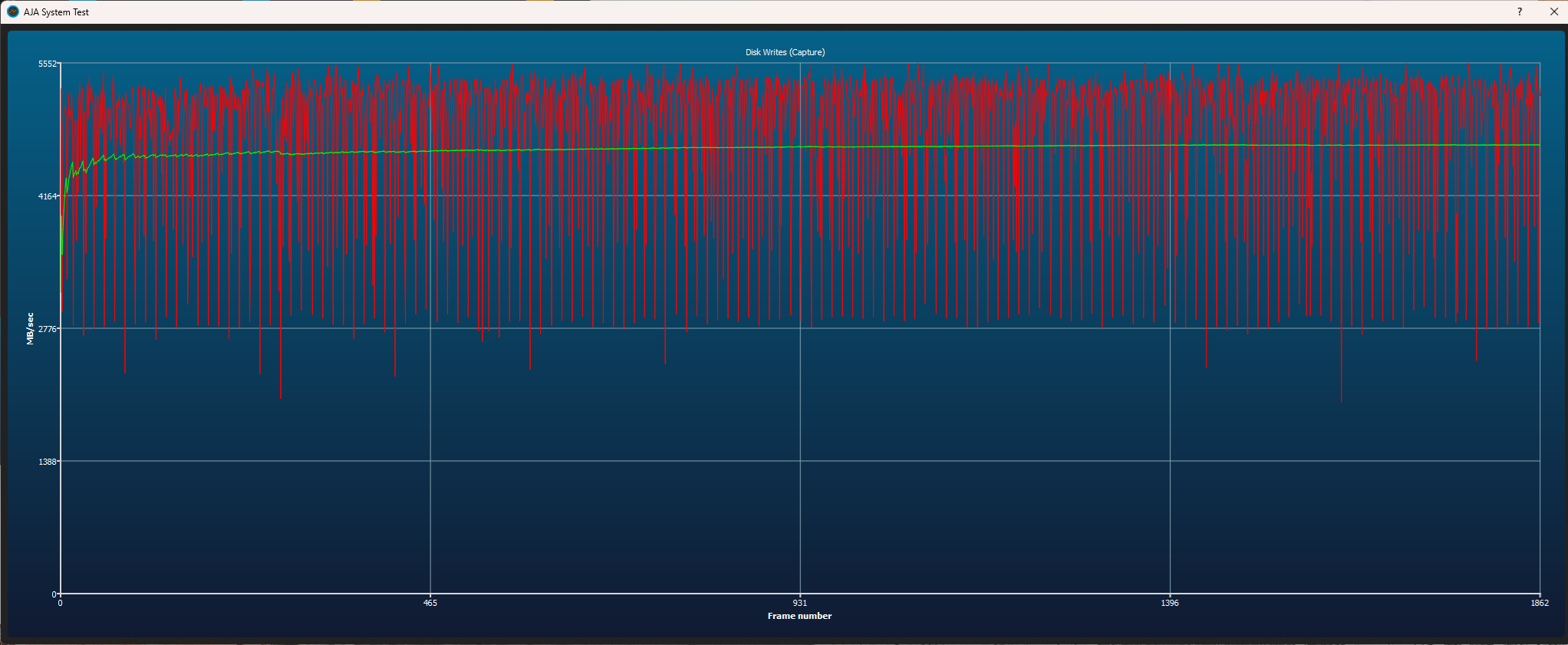Select the frame 465 X-axis tick label
The height and width of the screenshot is (645, 1568).
tap(430, 603)
